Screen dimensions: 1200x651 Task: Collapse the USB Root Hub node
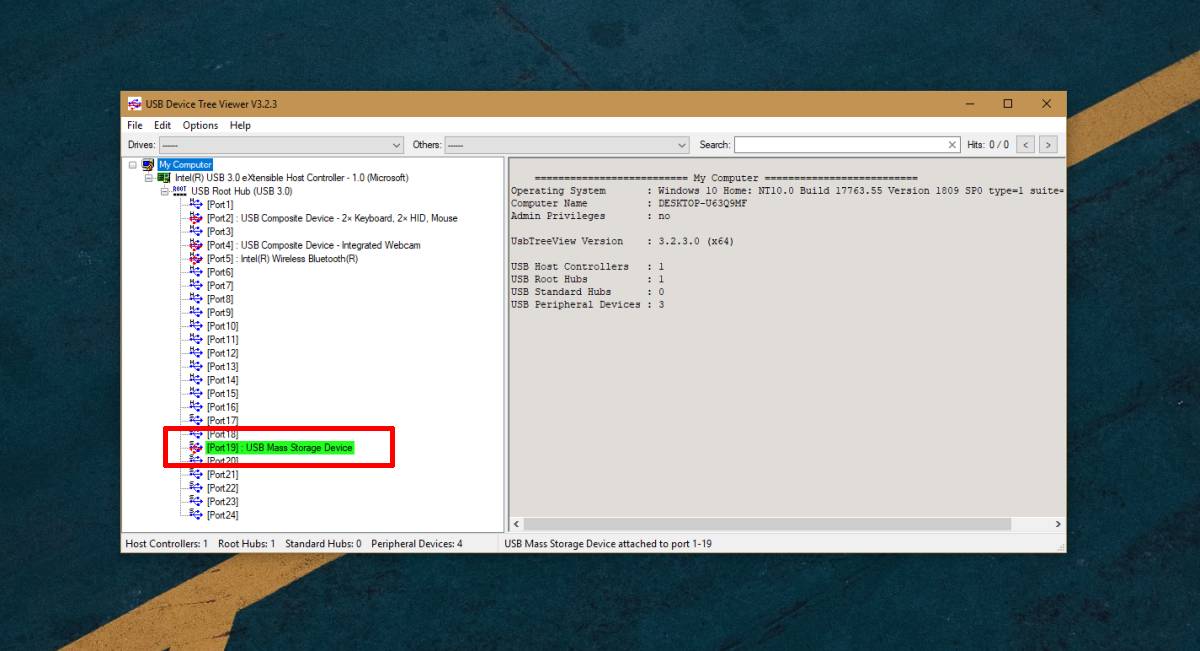[164, 191]
